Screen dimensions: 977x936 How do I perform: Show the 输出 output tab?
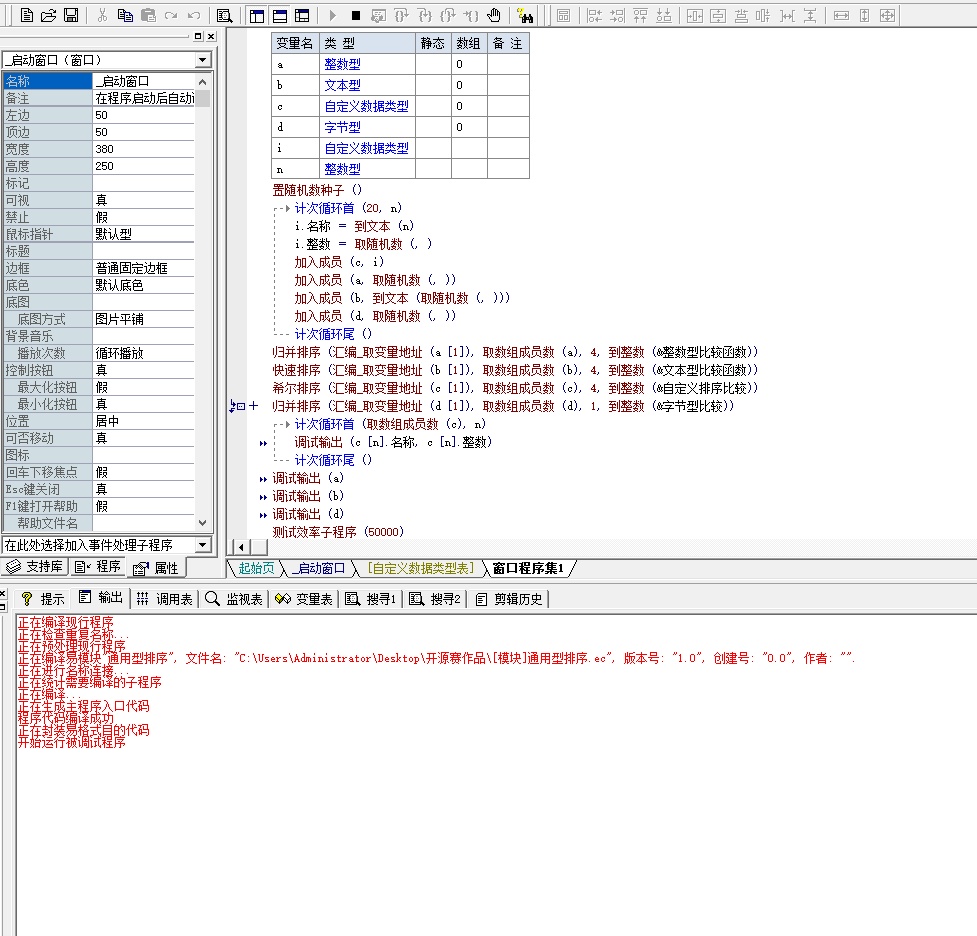(x=101, y=598)
